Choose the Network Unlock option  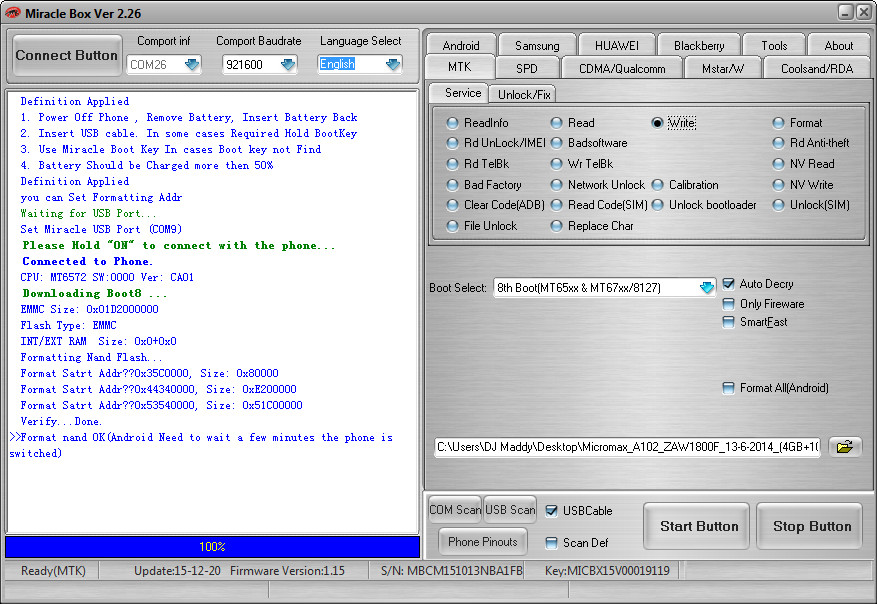557,185
